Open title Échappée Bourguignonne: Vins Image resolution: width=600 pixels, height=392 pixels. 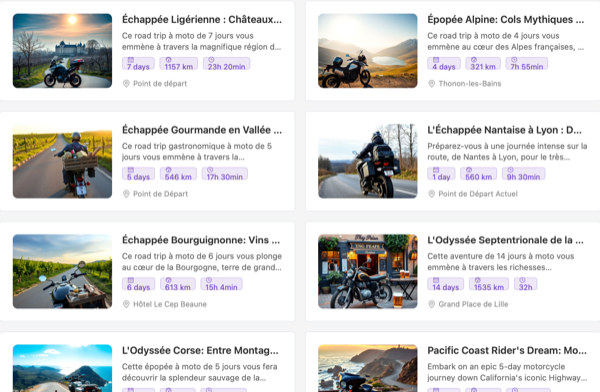[x=201, y=240]
